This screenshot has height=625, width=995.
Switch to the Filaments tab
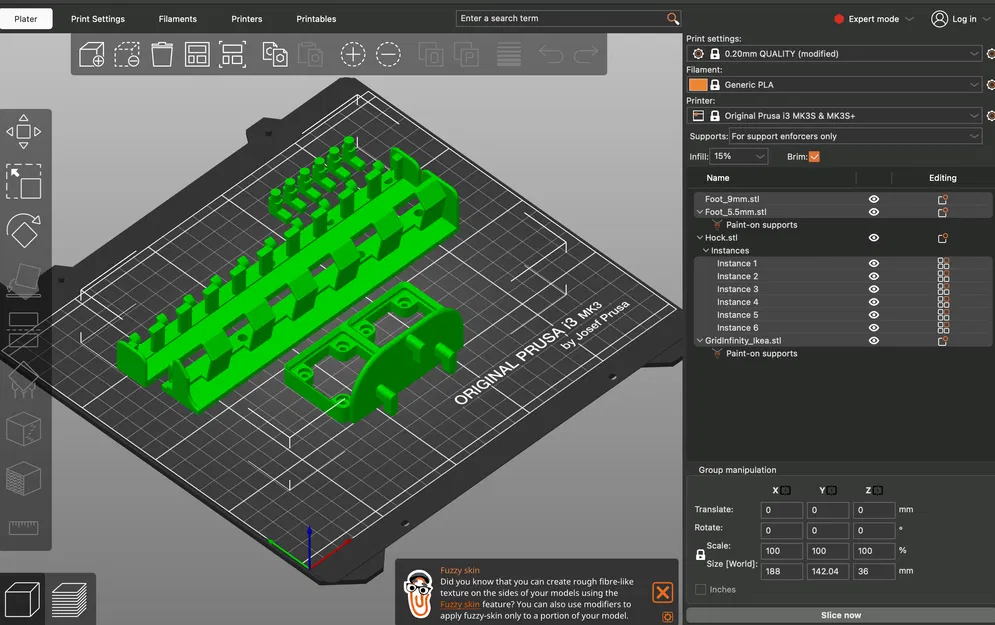tap(178, 19)
